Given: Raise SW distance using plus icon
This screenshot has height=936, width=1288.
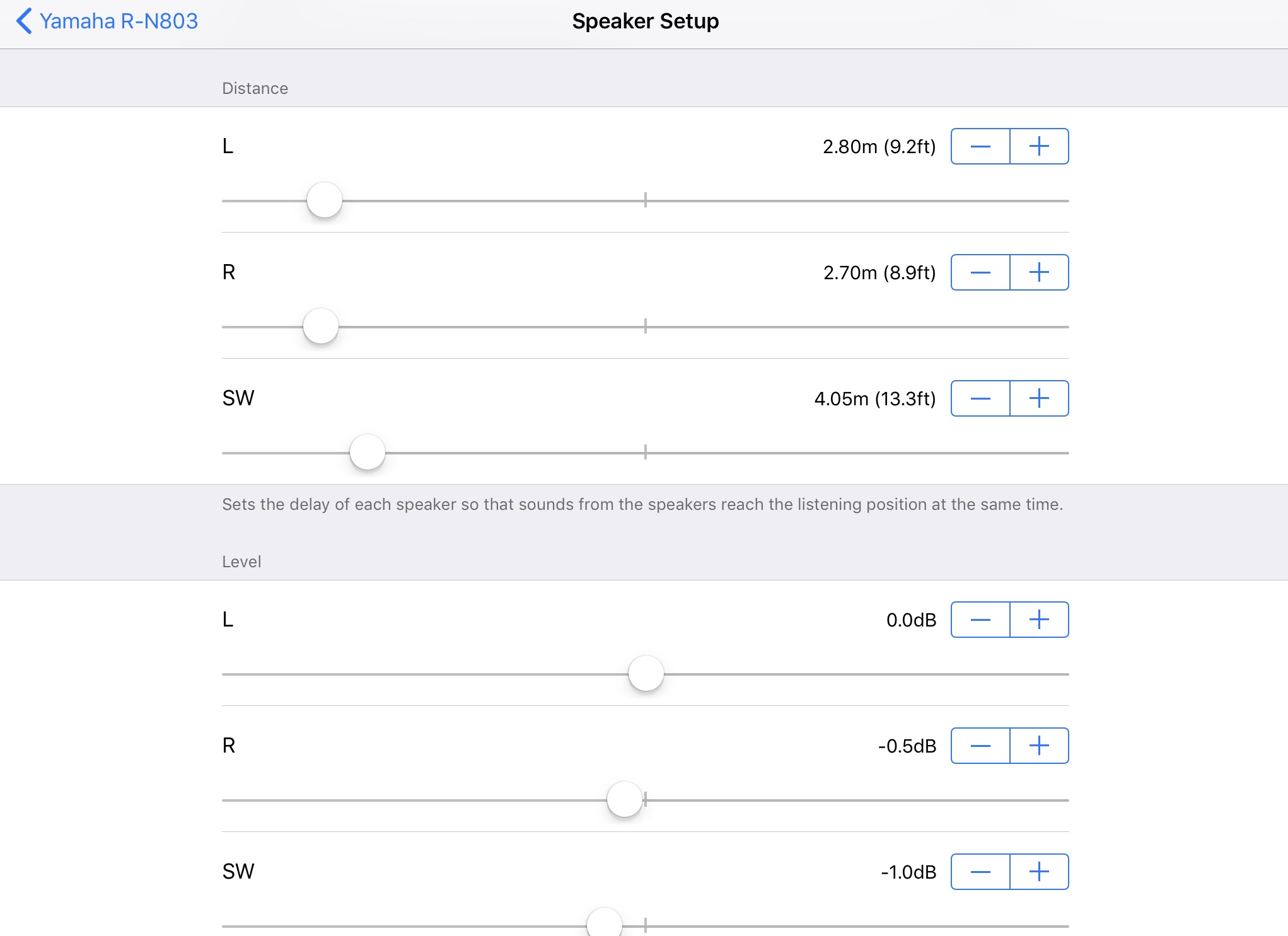Looking at the screenshot, I should pyautogui.click(x=1039, y=398).
